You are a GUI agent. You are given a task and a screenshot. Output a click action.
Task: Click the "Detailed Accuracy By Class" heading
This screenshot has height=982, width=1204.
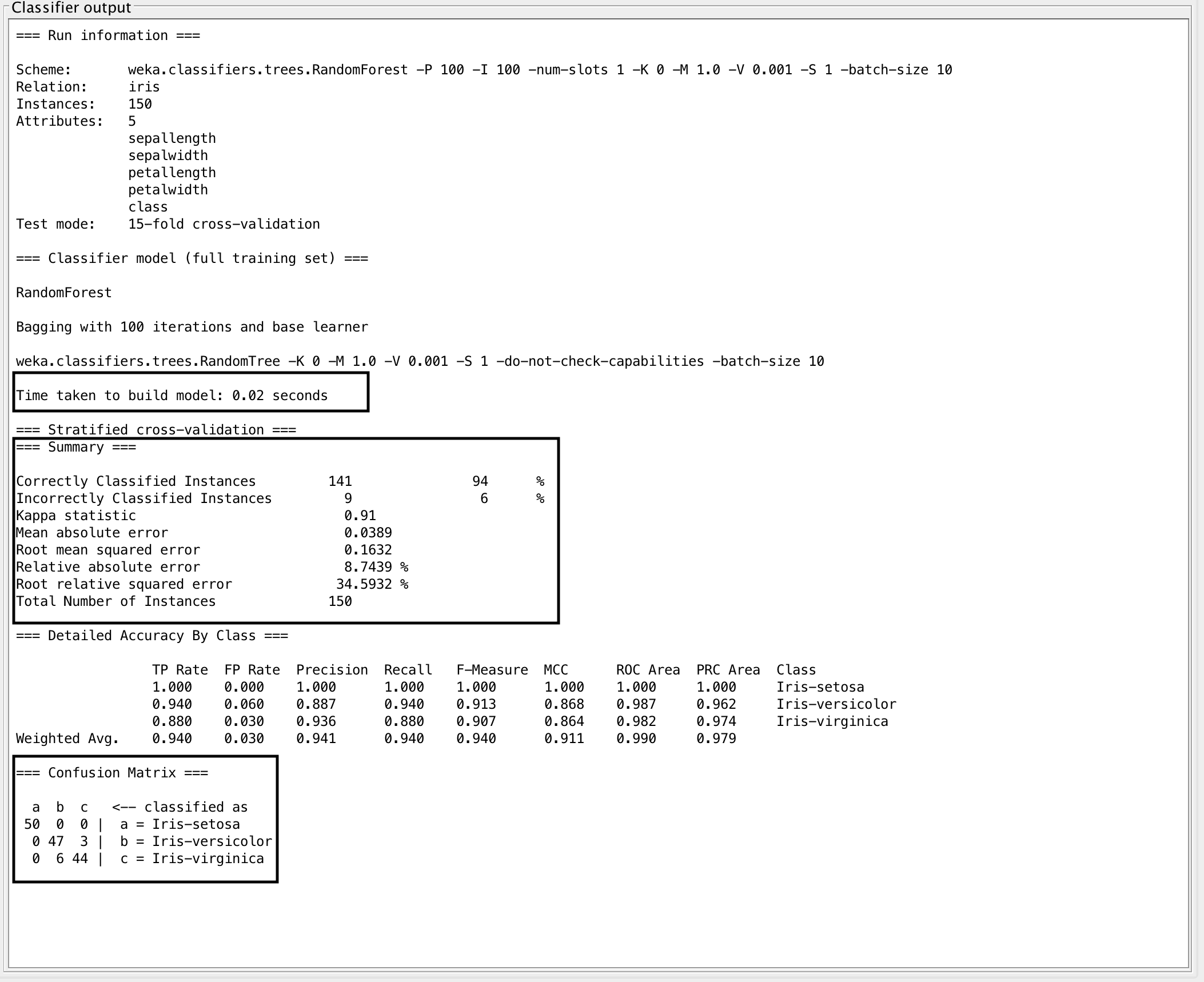click(152, 636)
